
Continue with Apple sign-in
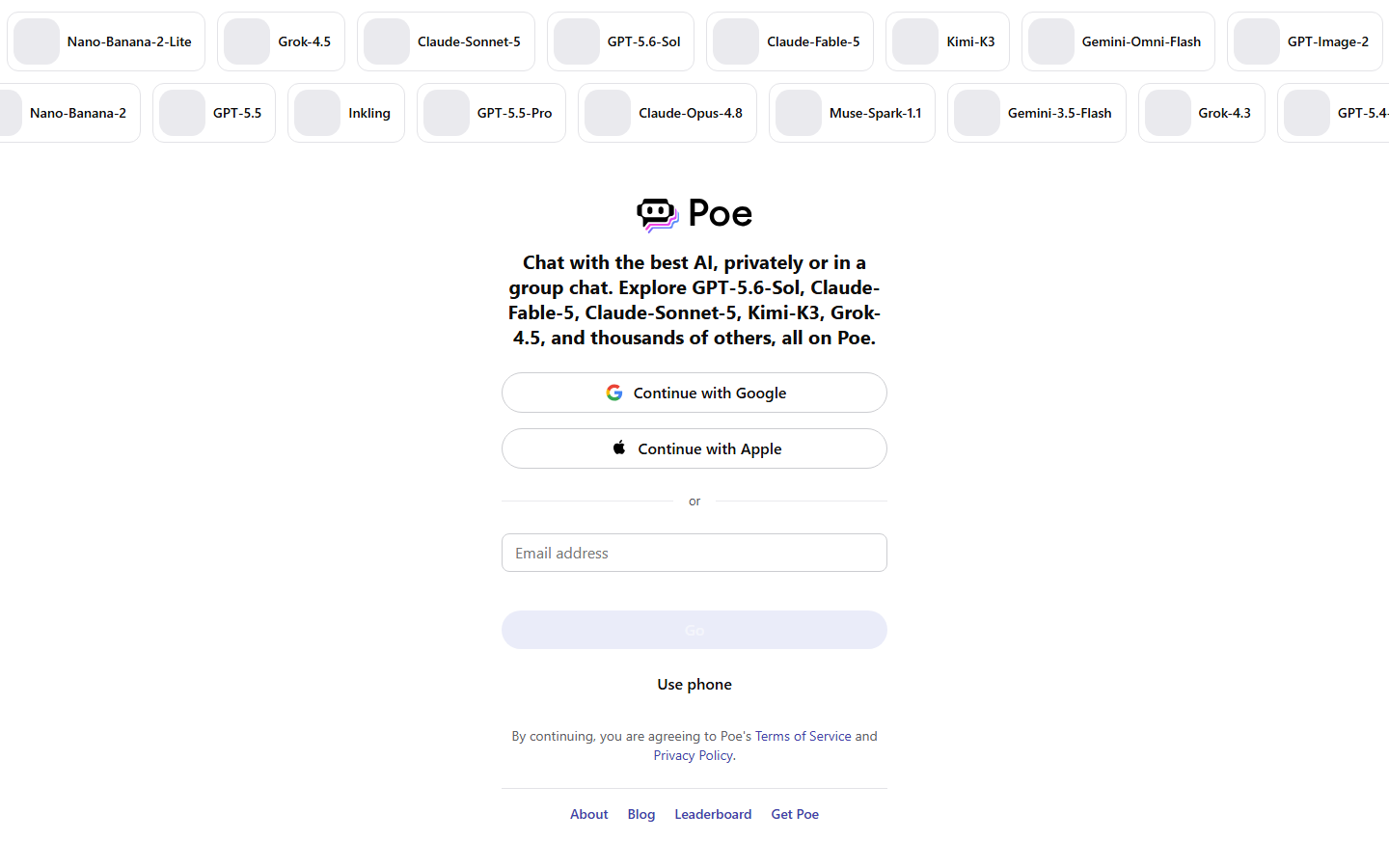coord(694,448)
